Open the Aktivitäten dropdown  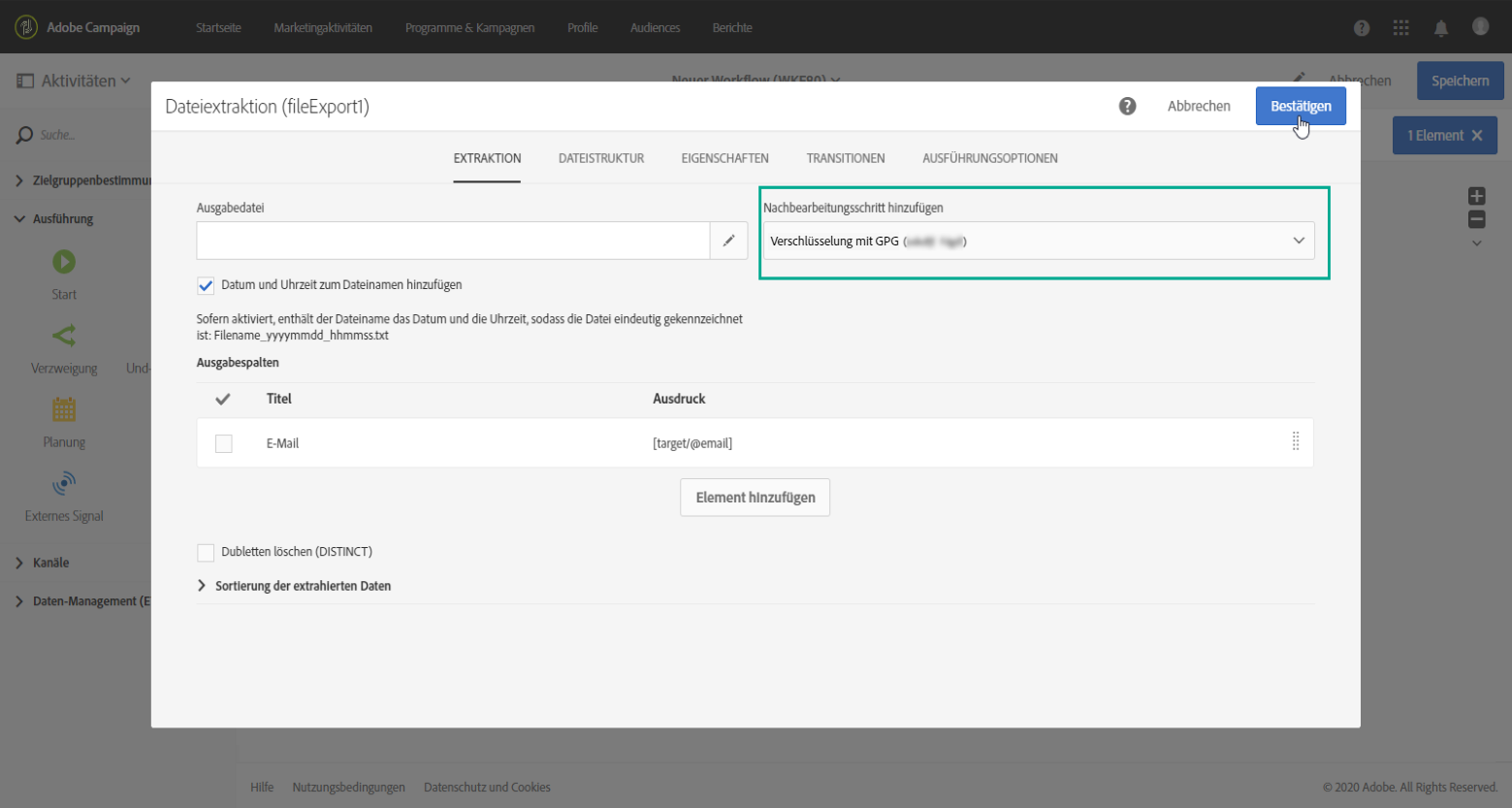click(x=85, y=81)
